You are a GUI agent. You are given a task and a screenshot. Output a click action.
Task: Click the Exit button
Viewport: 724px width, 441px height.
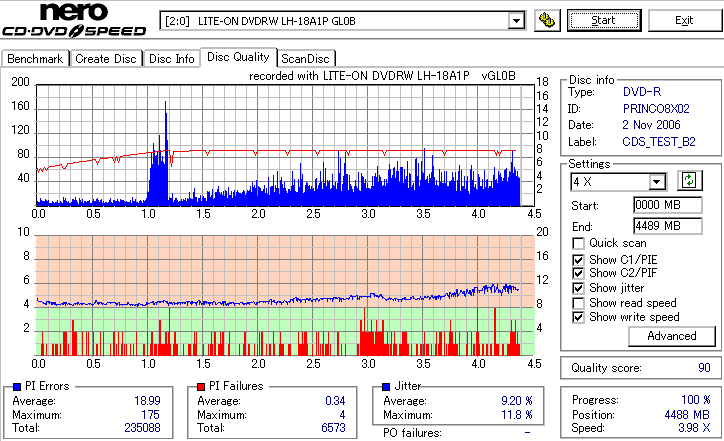684,21
